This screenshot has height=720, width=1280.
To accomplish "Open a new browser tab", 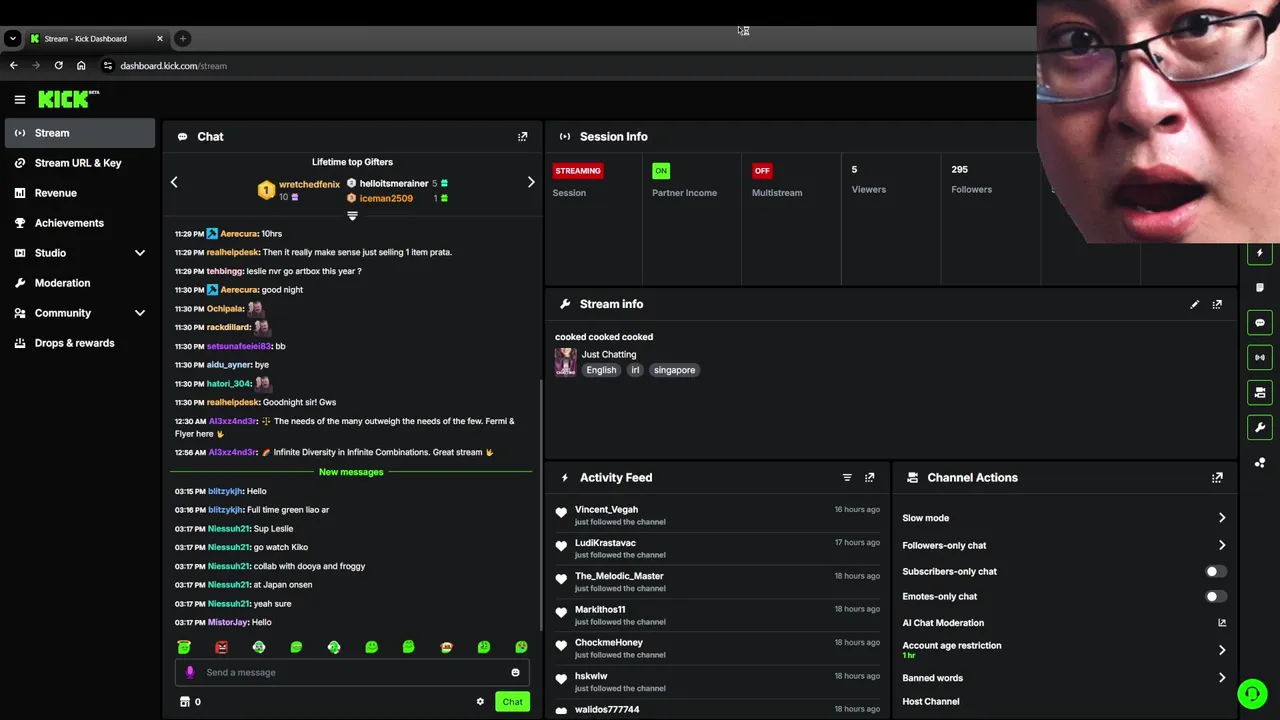I will (182, 38).
